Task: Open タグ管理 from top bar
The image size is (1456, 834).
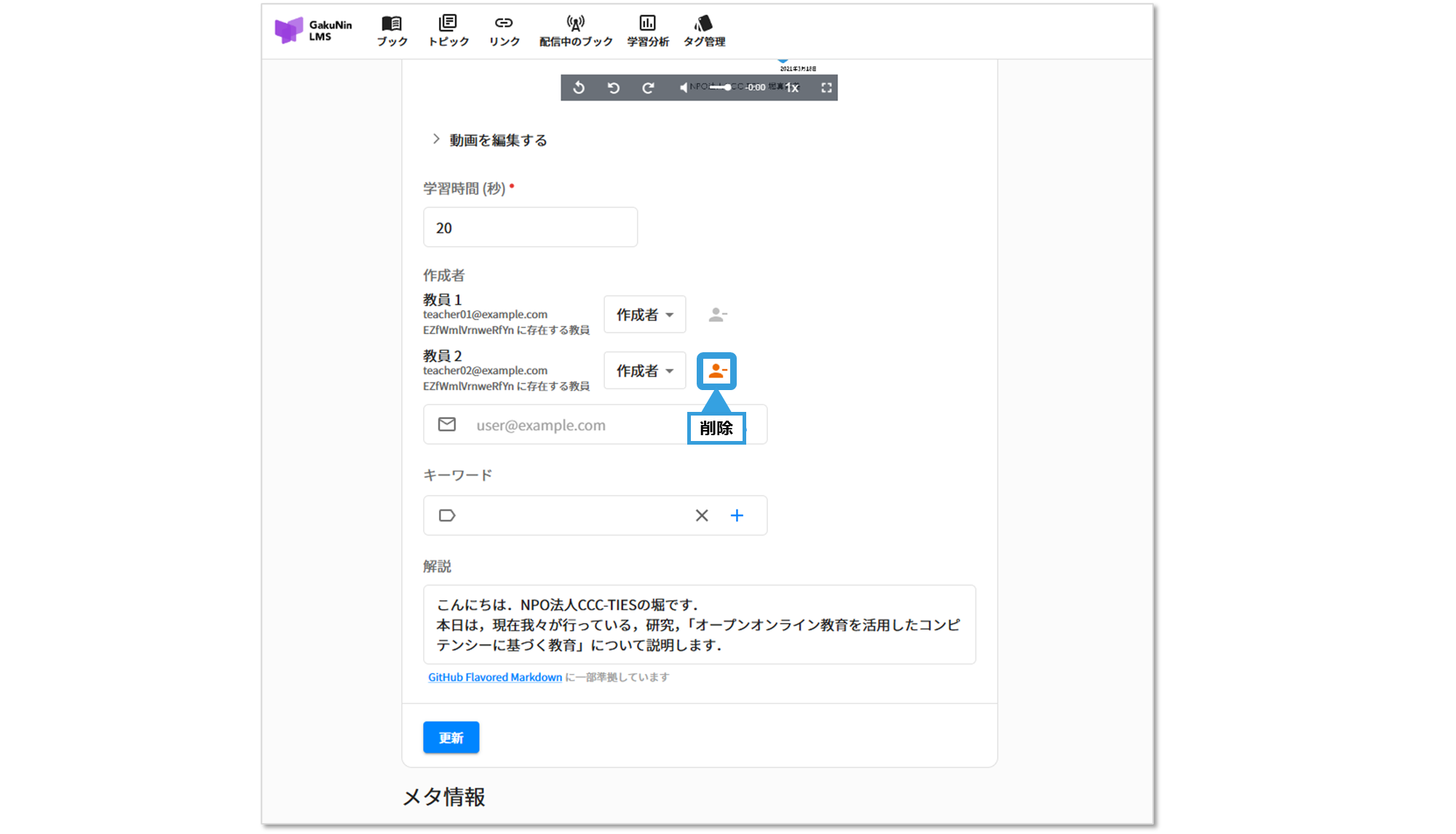Action: point(704,31)
